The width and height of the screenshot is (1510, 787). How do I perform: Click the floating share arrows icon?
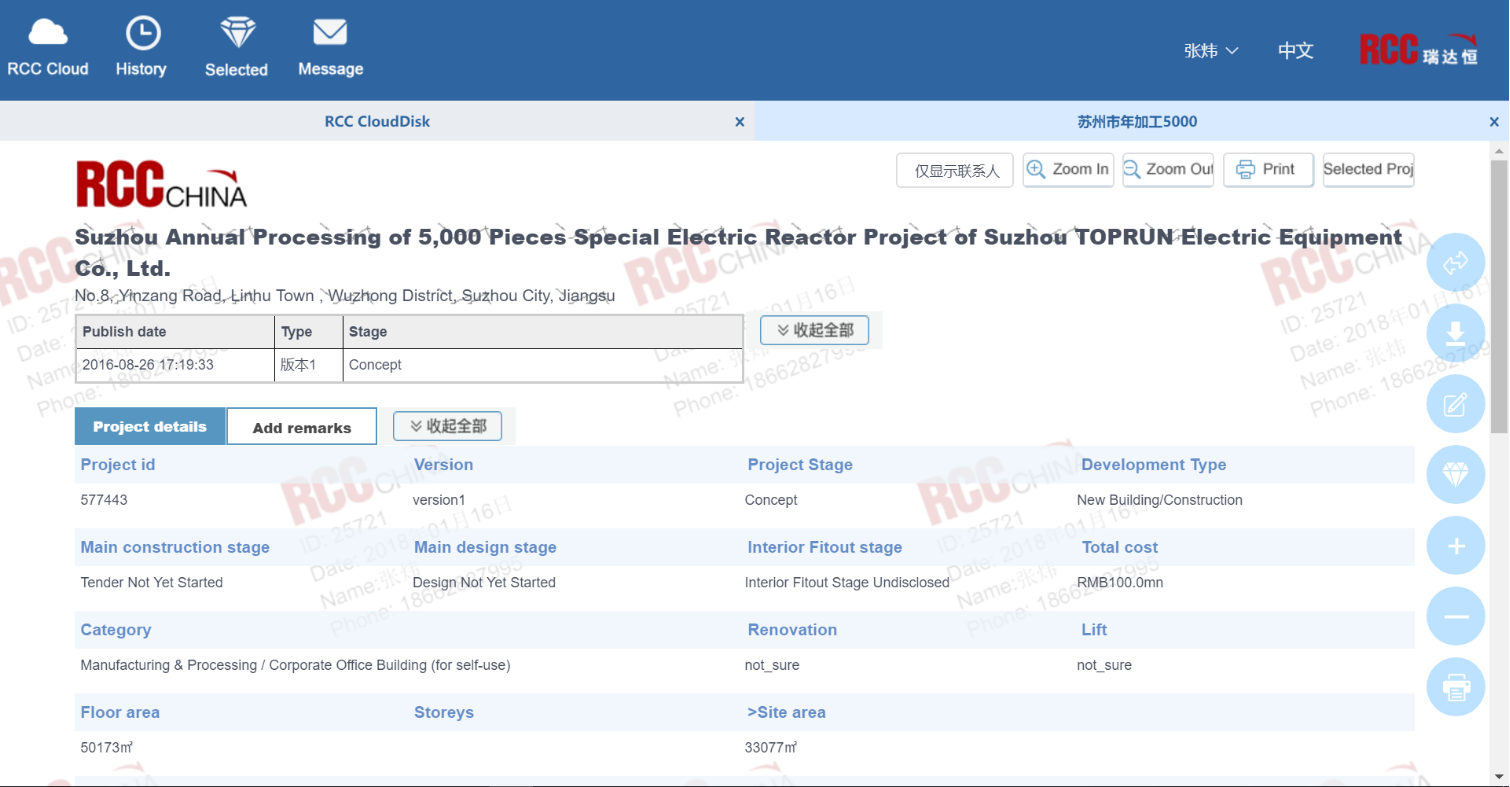point(1456,263)
